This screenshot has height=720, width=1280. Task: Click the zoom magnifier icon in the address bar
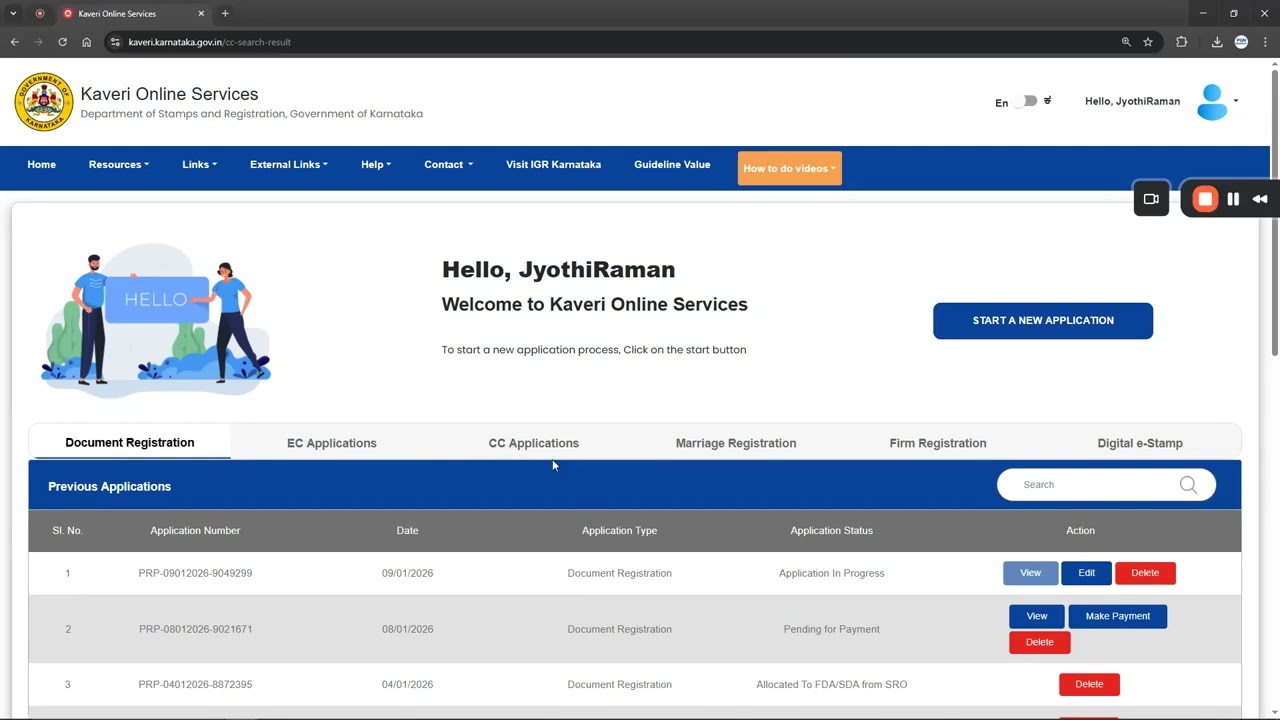[1126, 42]
